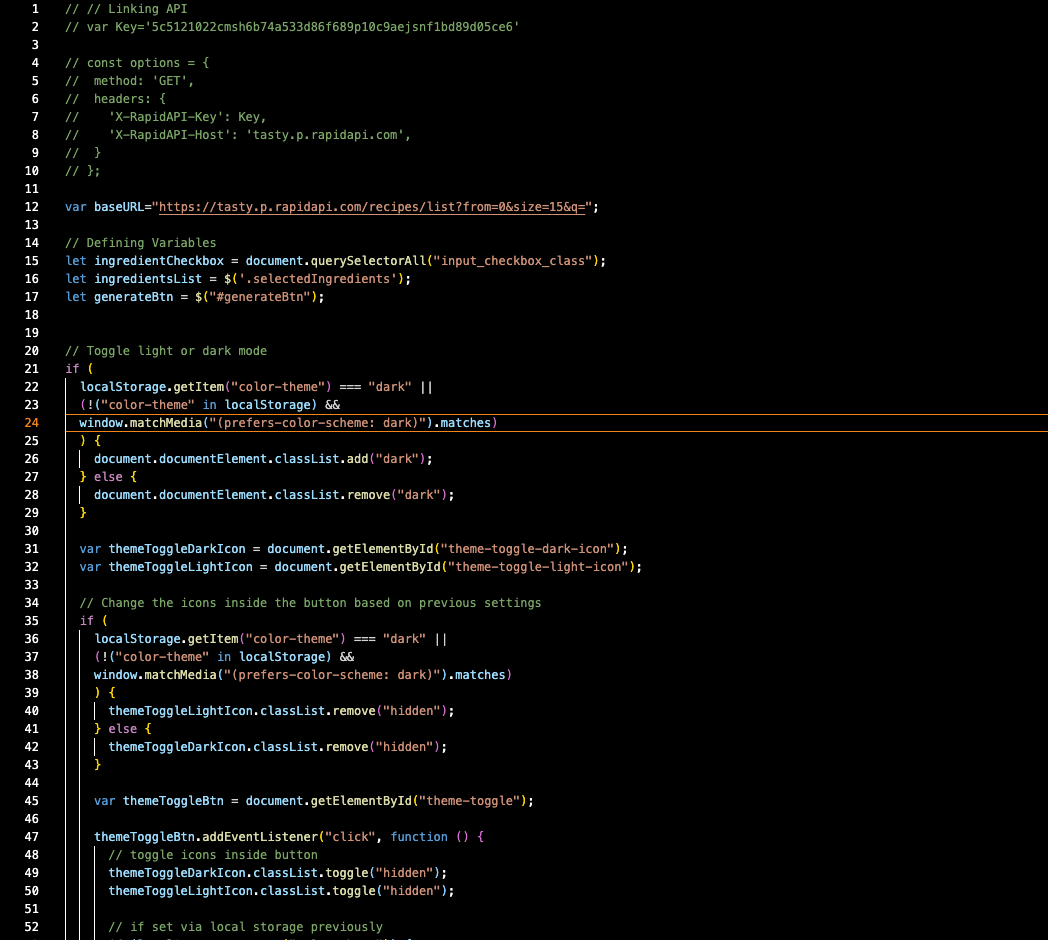Viewport: 1048px width, 940px height.
Task: Click the comment '// Defining Variables'
Action: (140, 242)
